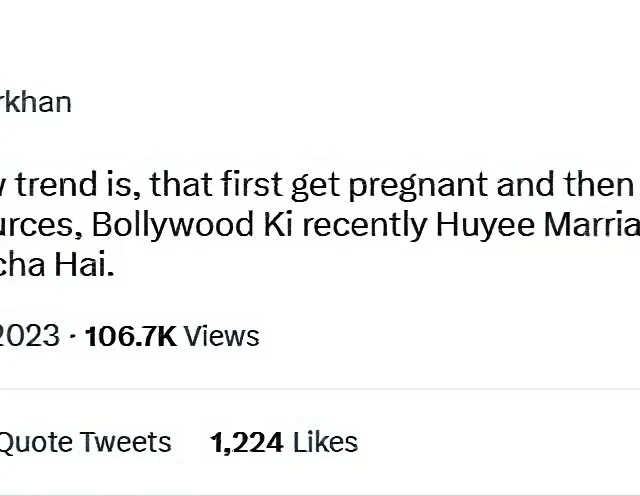Click the word "Bollywood" in tweet

click(172, 227)
